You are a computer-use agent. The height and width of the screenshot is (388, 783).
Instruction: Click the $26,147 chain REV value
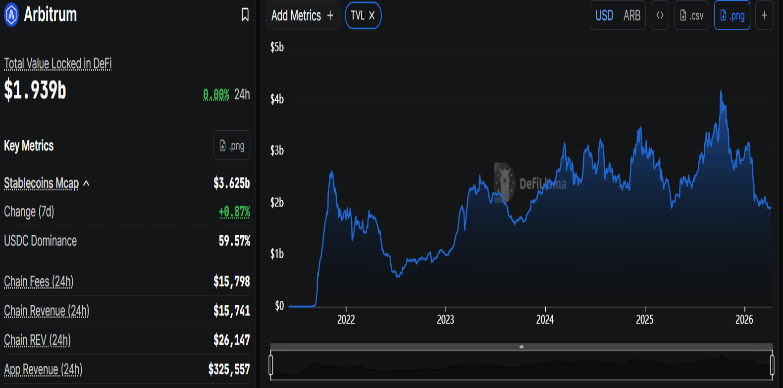coord(232,340)
